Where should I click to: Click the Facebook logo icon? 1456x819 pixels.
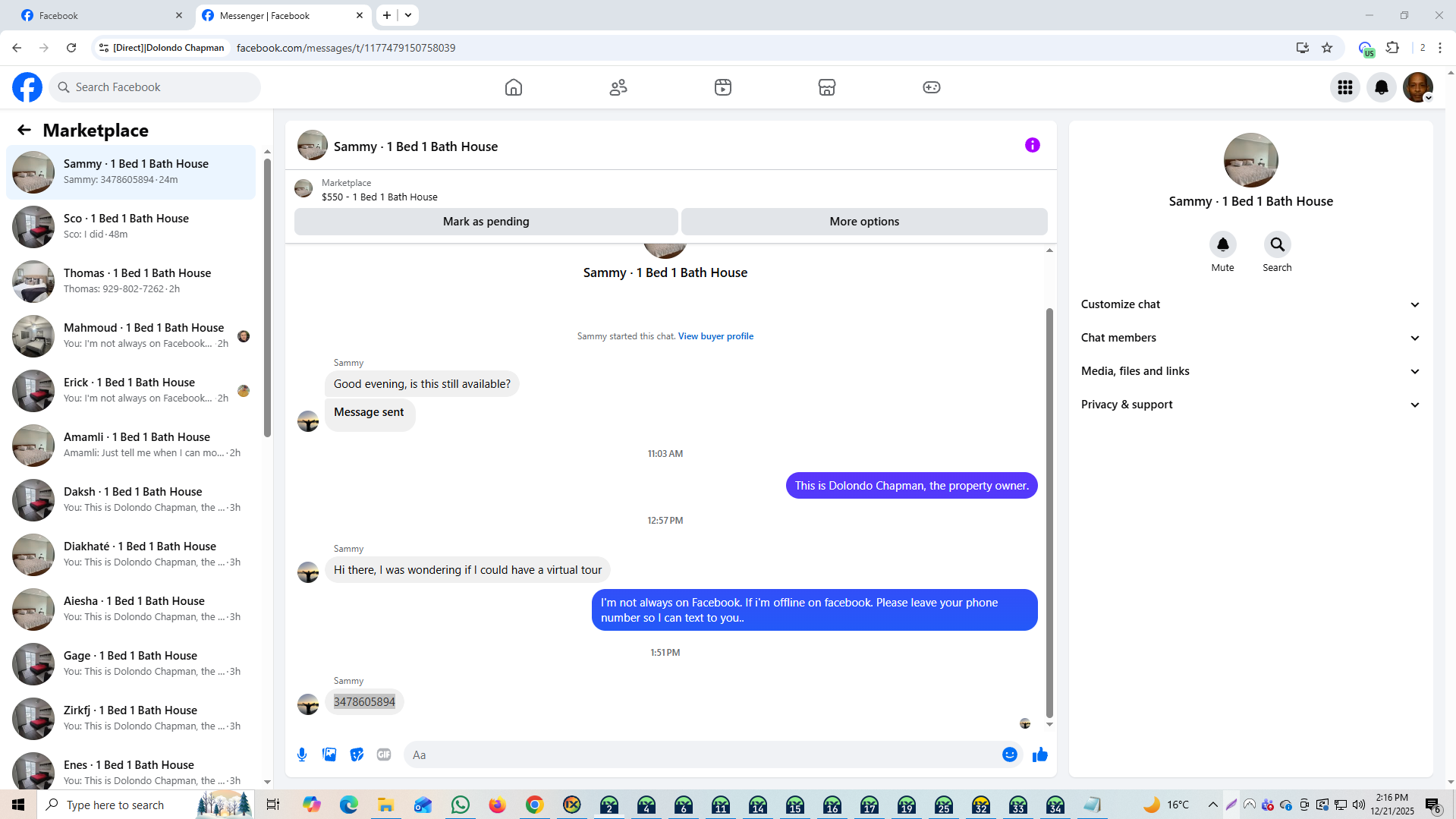tap(27, 87)
